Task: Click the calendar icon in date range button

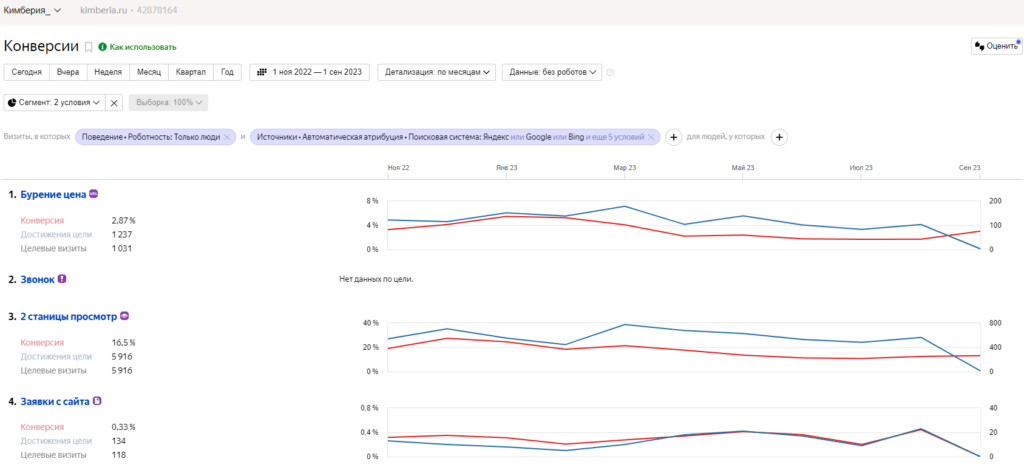Action: pyautogui.click(x=262, y=72)
